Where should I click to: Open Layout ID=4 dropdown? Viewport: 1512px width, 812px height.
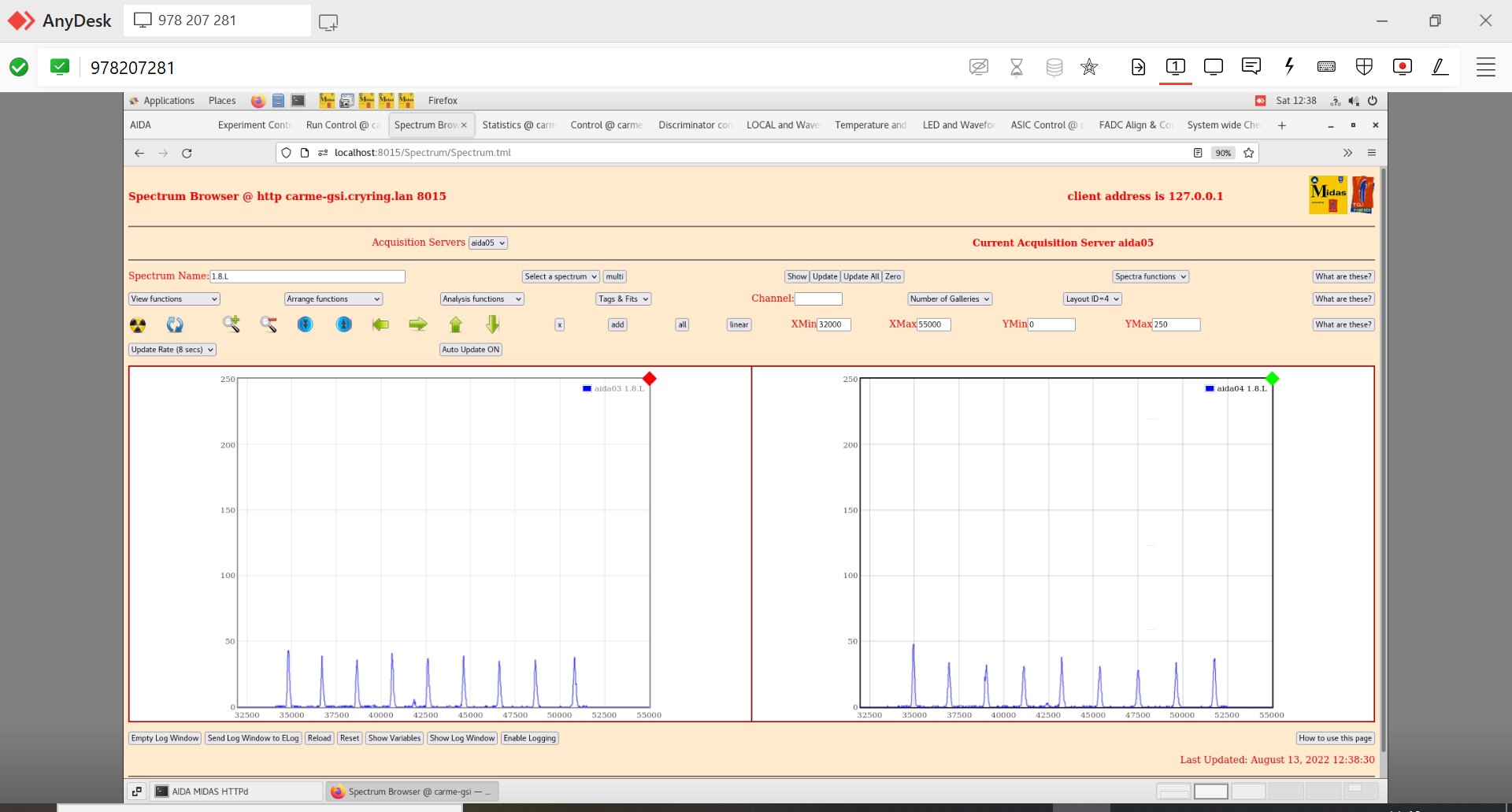(1092, 299)
